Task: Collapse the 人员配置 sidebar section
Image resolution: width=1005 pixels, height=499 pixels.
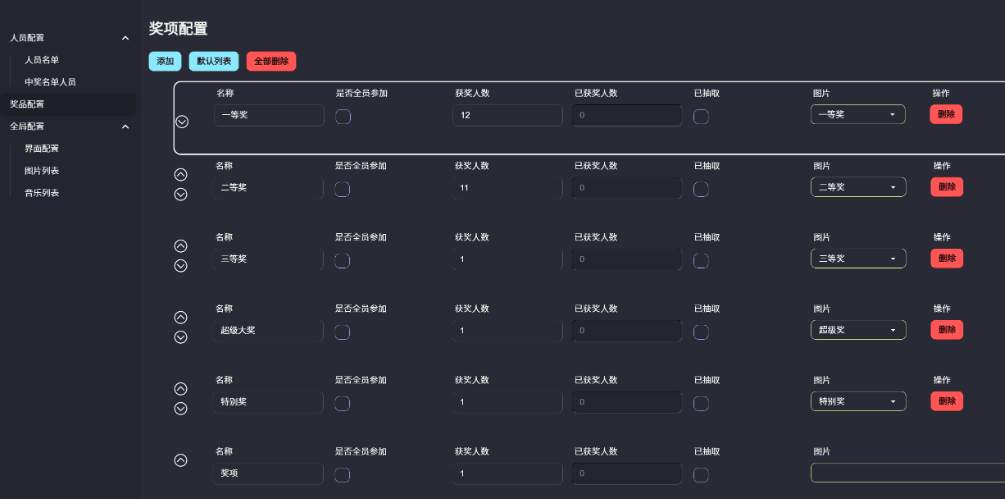Action: click(x=125, y=38)
